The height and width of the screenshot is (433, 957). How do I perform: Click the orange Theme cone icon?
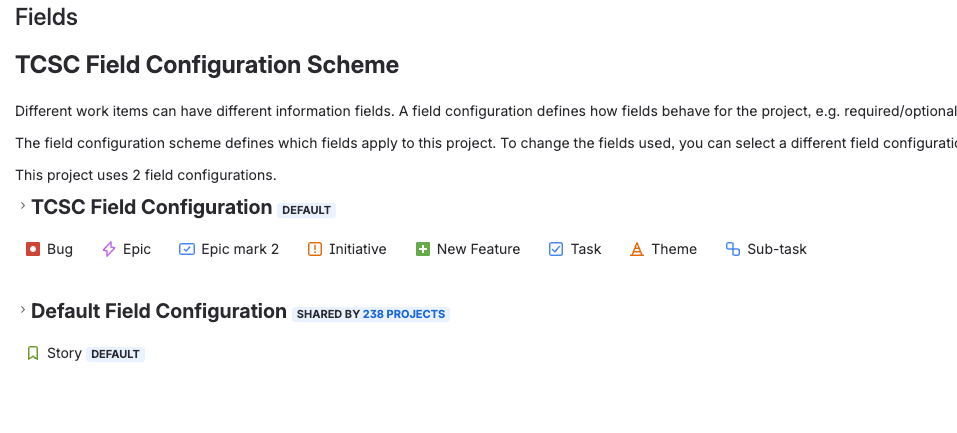tap(637, 249)
